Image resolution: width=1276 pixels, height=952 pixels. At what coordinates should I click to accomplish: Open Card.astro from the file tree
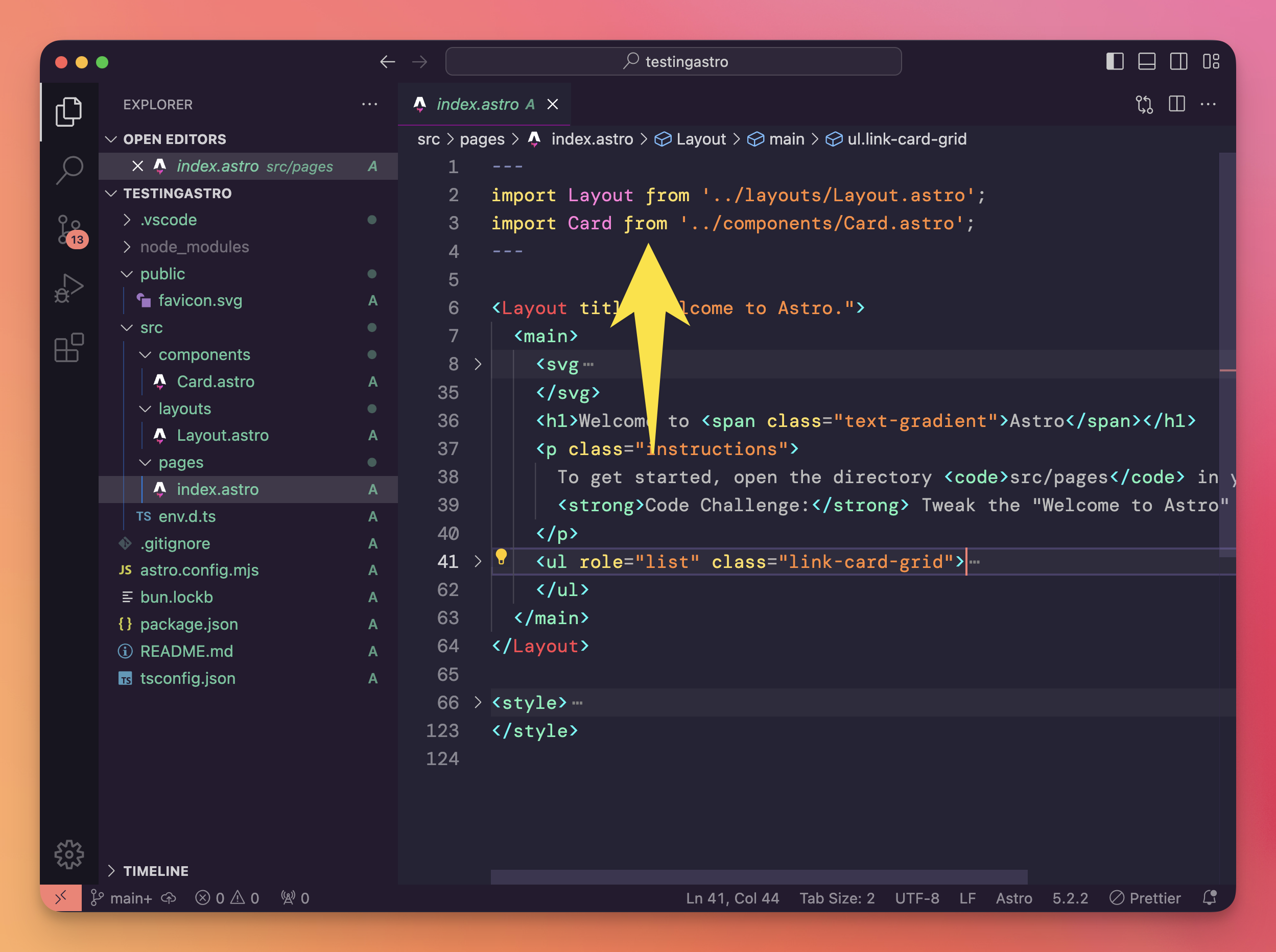(215, 382)
